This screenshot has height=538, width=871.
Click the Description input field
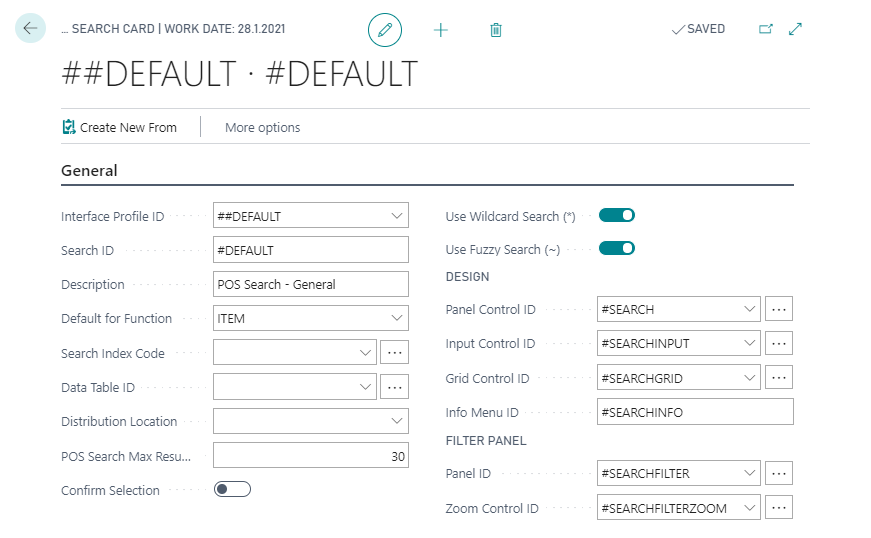(311, 284)
